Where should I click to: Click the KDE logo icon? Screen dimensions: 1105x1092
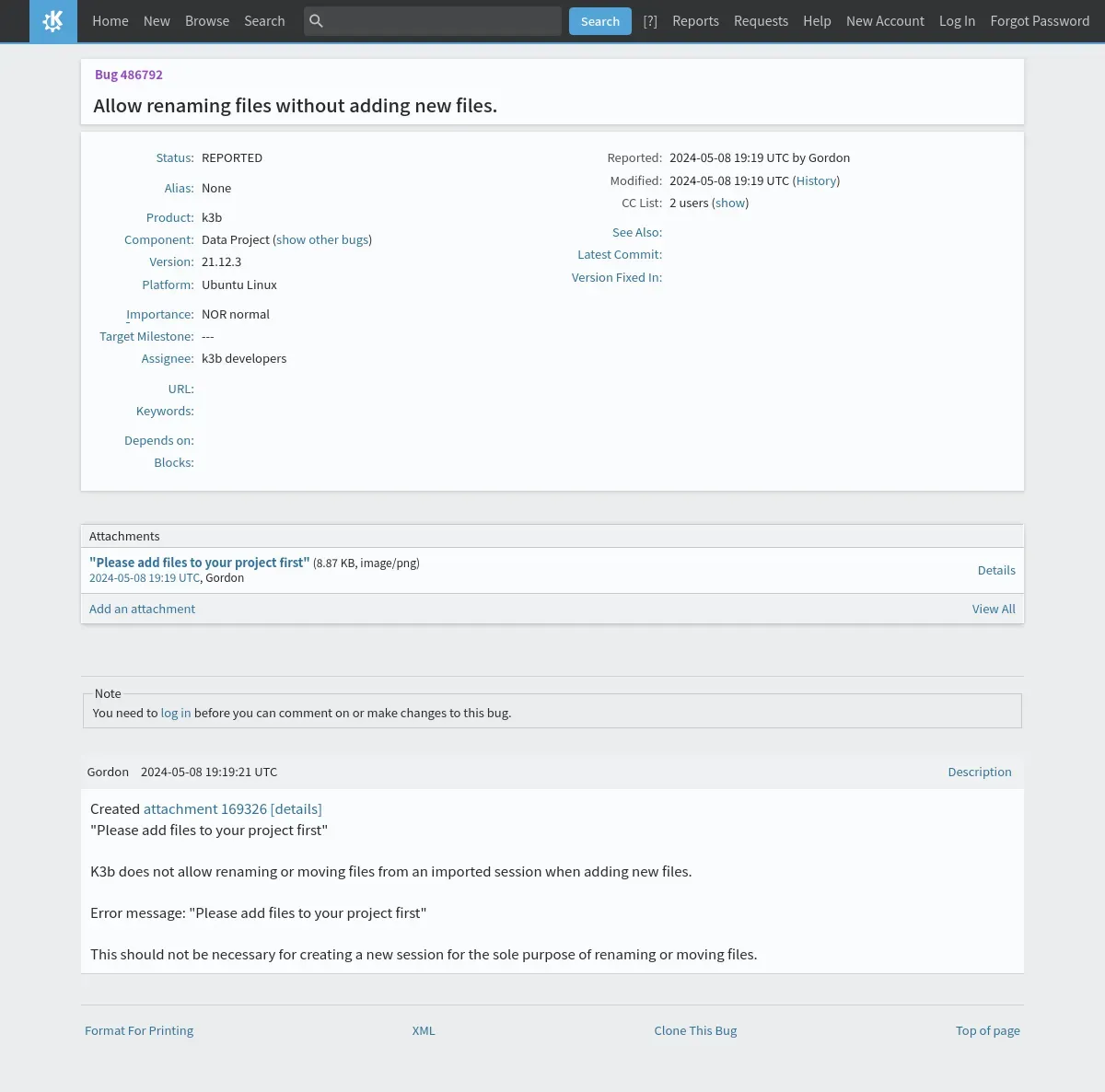tap(53, 21)
